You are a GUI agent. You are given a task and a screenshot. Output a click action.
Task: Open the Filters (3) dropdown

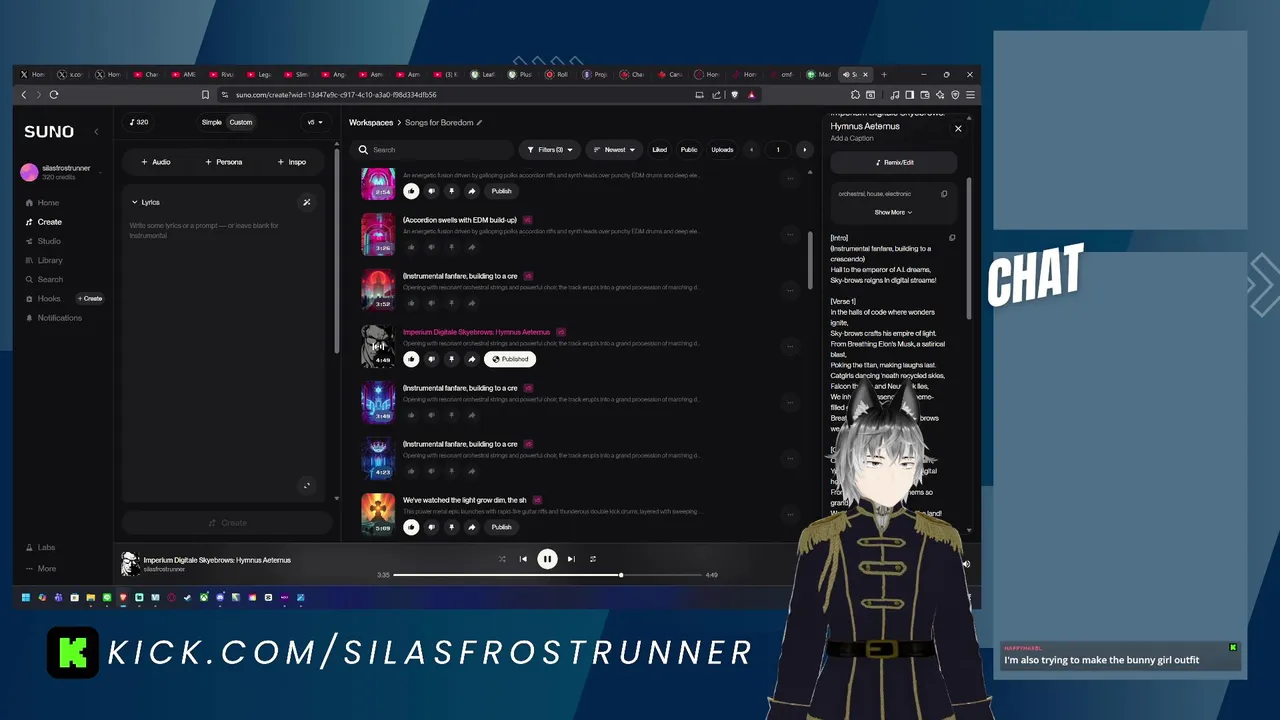coord(550,150)
